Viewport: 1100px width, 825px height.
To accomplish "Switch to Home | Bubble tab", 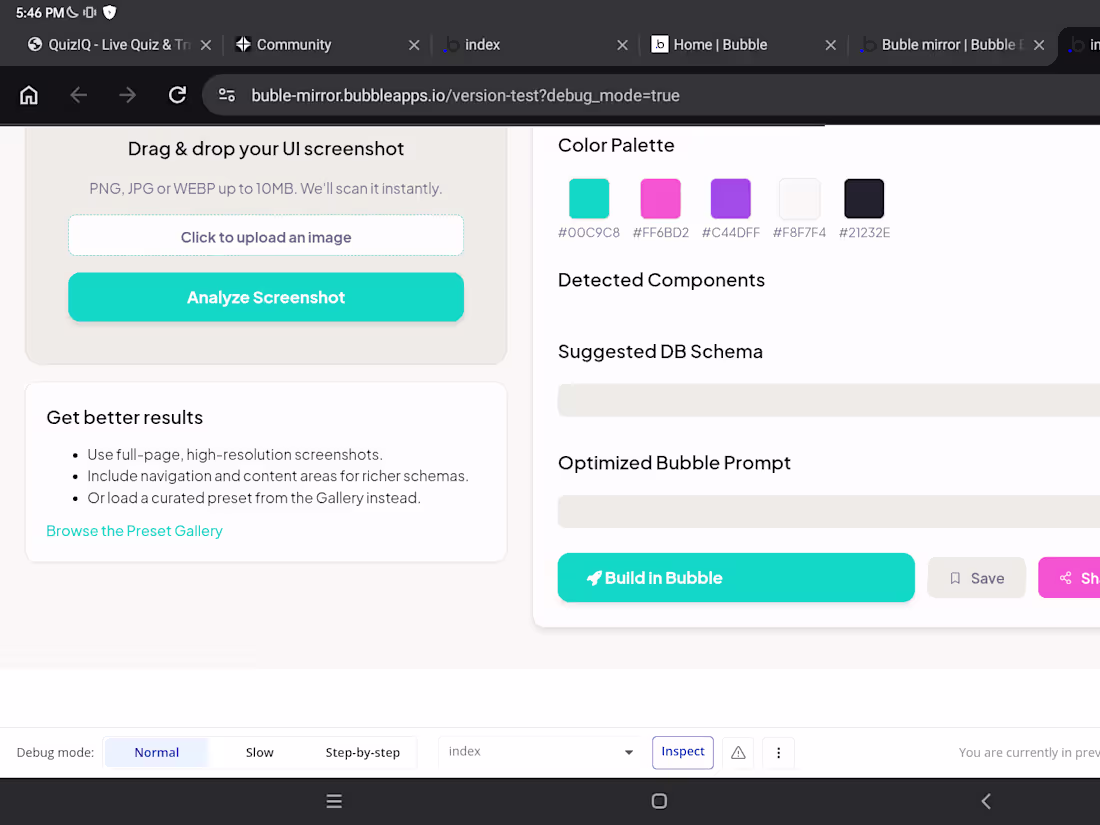I will tap(720, 45).
